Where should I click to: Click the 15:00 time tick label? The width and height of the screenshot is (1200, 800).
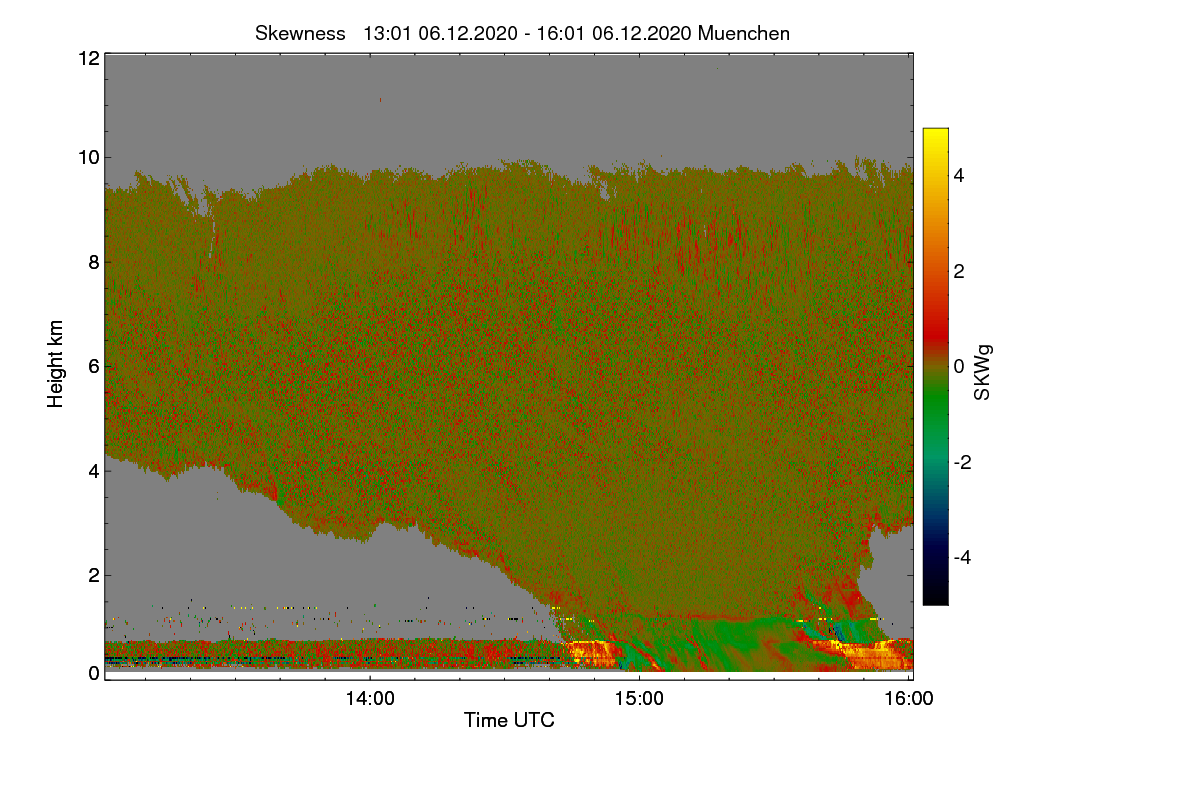click(639, 699)
